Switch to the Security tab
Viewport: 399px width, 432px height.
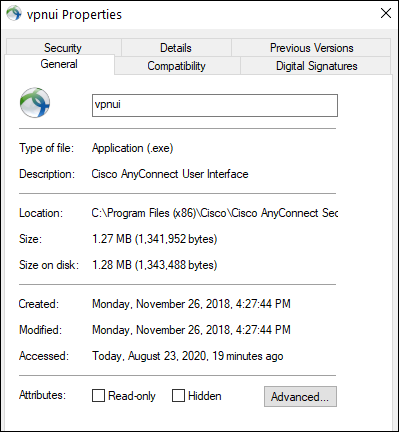click(x=63, y=48)
